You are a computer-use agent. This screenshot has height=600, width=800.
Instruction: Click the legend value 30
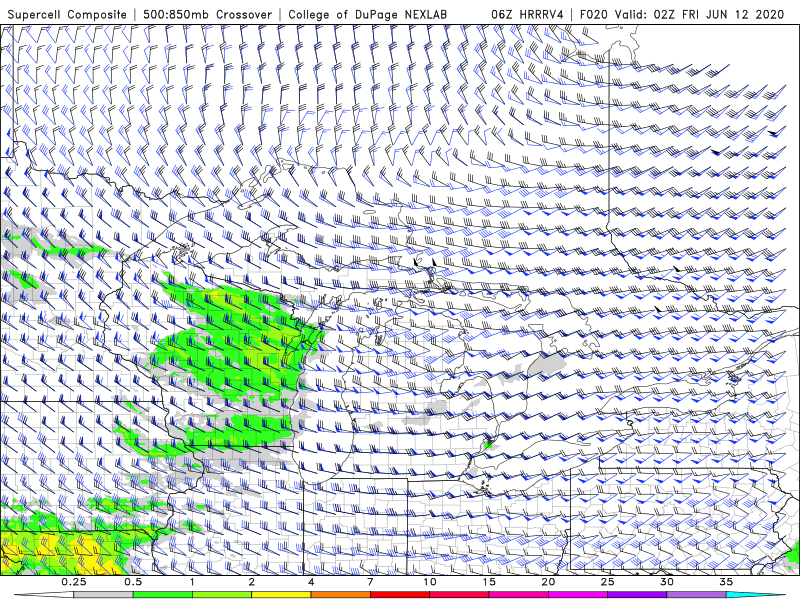click(x=666, y=582)
